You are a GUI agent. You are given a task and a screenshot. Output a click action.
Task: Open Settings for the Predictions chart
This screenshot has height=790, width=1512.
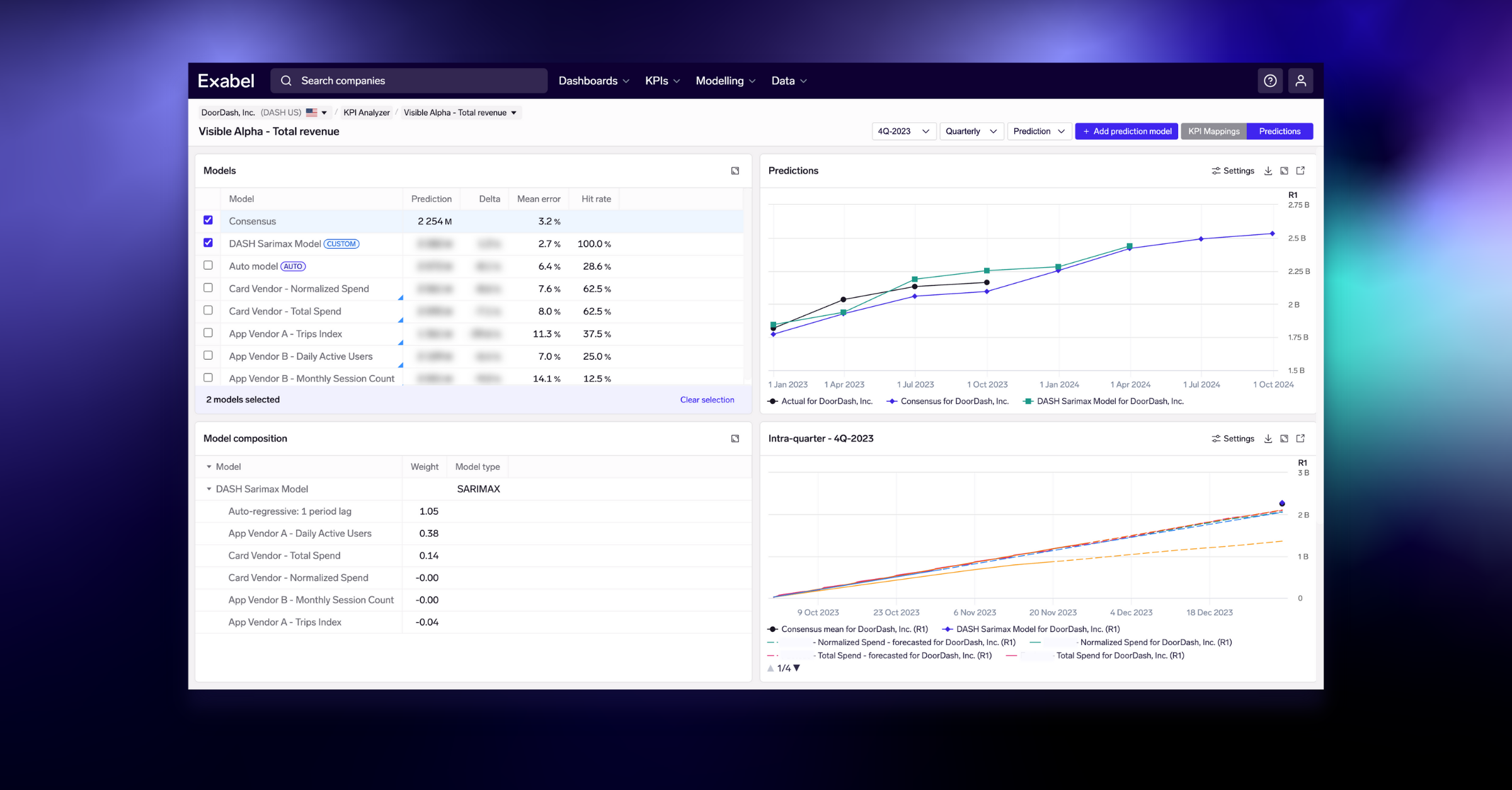tap(1232, 170)
